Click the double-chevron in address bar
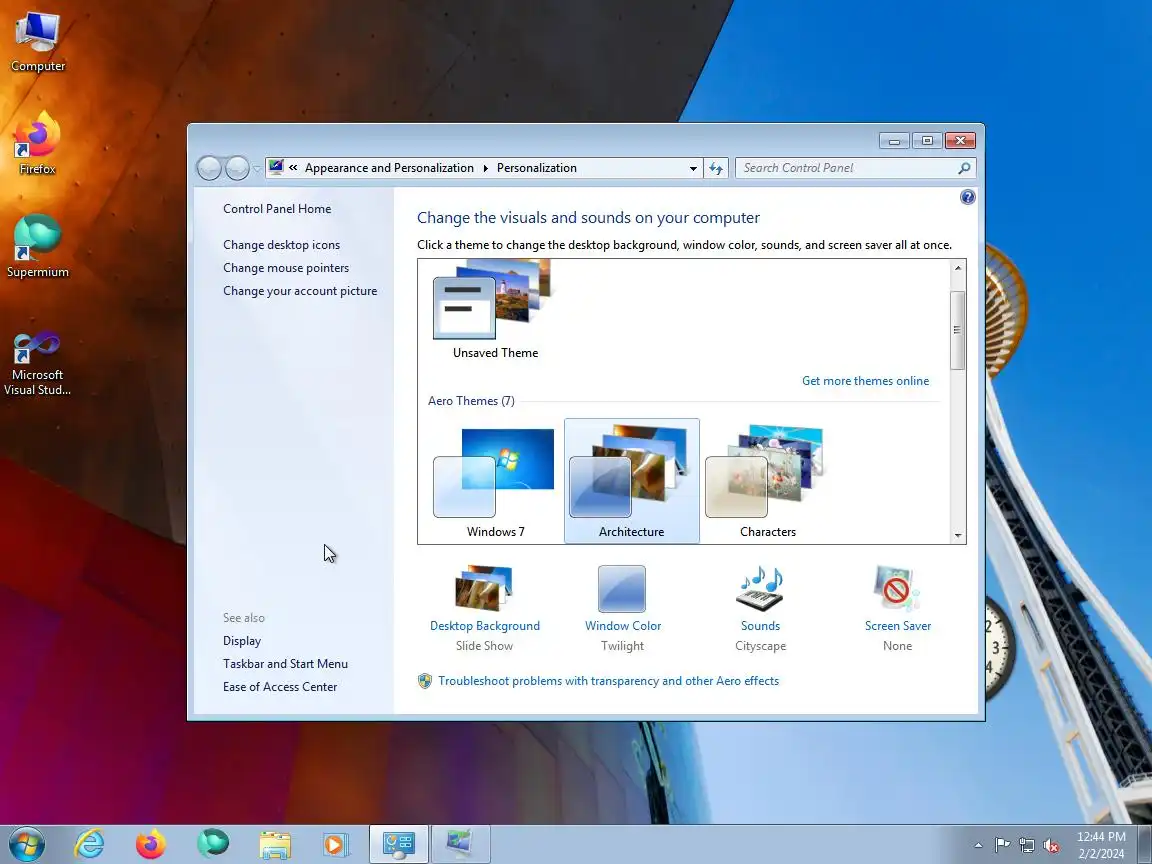 pyautogui.click(x=293, y=168)
